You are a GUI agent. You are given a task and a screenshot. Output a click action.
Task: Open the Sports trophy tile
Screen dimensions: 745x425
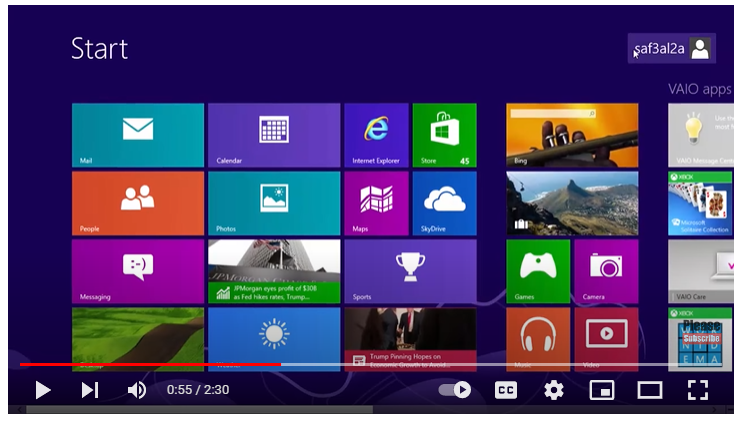tap(411, 271)
